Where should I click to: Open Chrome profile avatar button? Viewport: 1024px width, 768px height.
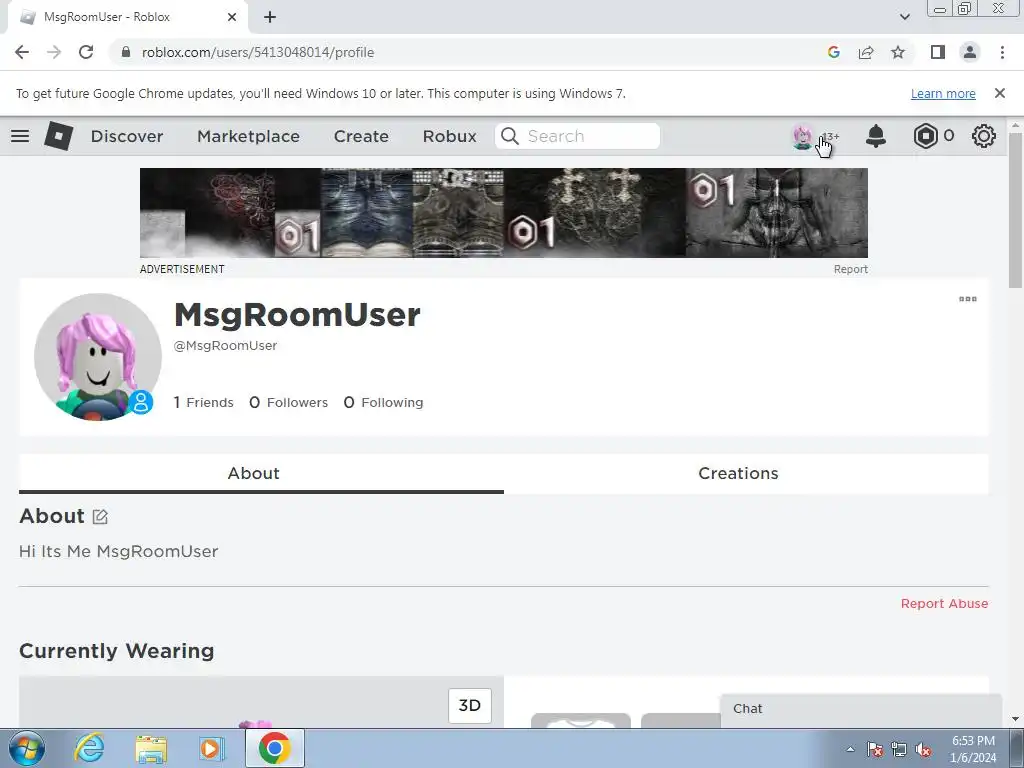(x=970, y=52)
